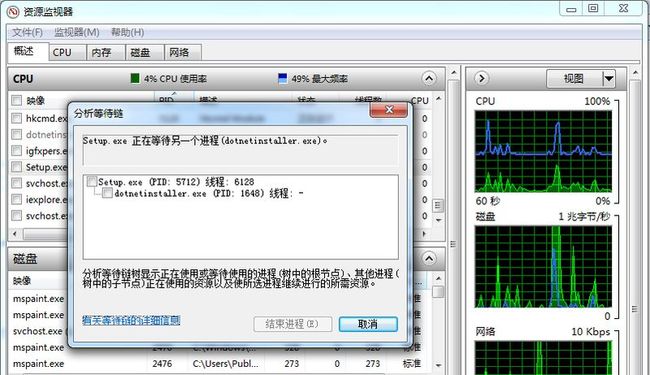Check the first svchost.exe checkbox above iexplore
The height and width of the screenshot is (375, 650).
16,183
